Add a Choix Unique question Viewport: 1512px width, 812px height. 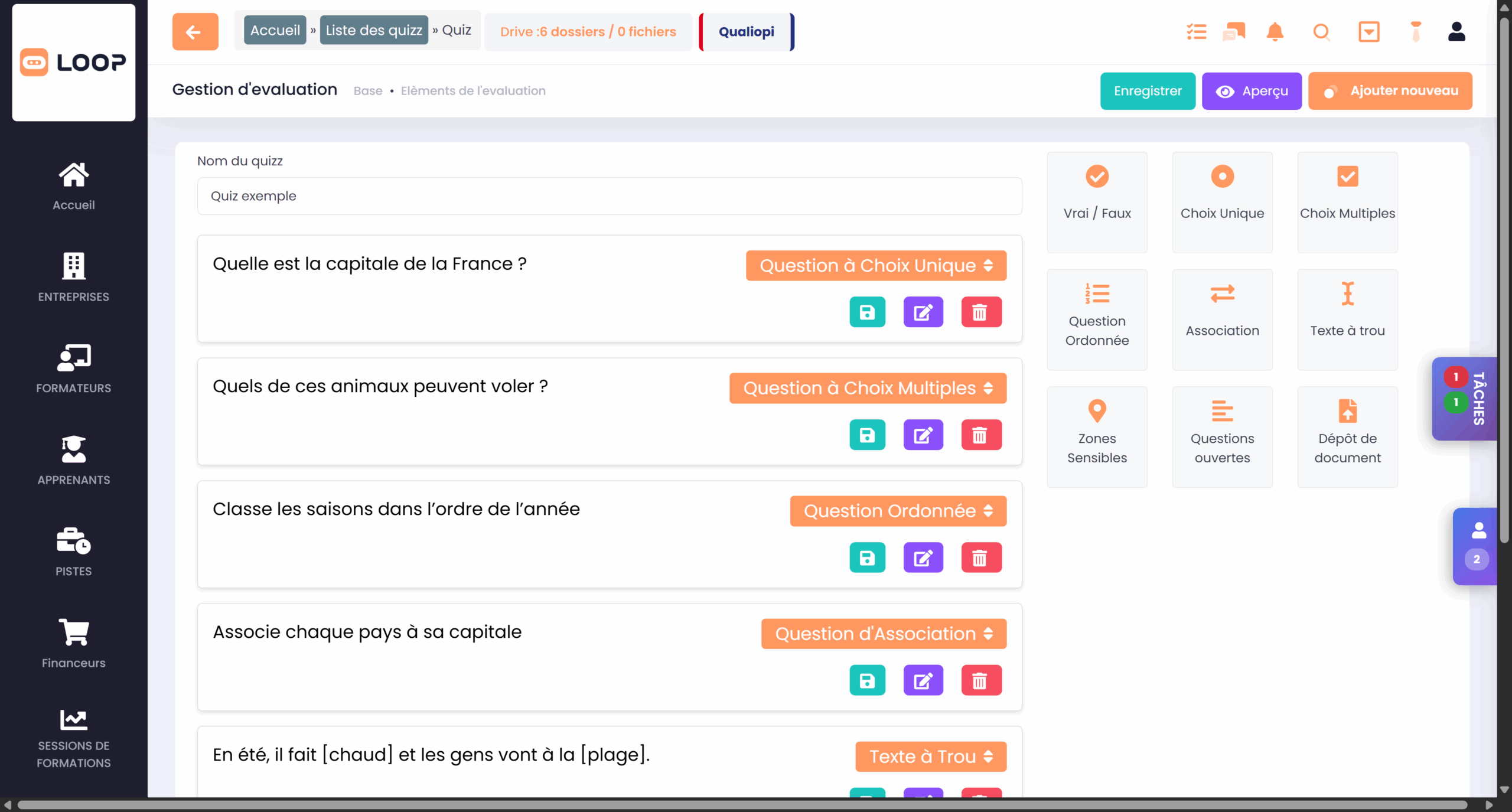[x=1222, y=202]
